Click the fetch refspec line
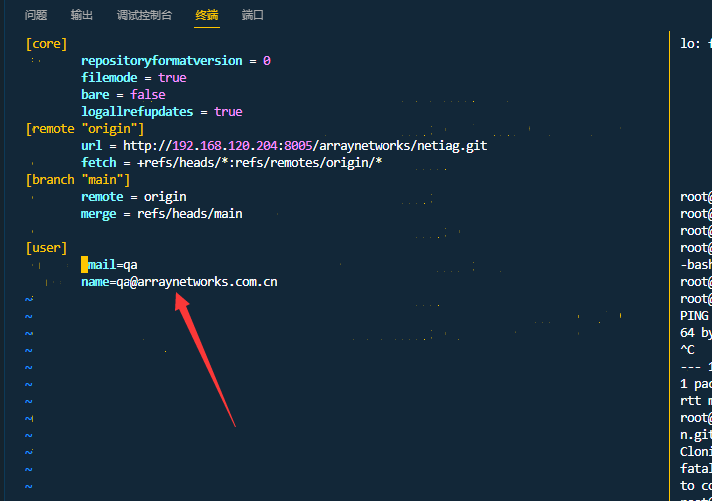This screenshot has height=501, width=712. [x=232, y=163]
